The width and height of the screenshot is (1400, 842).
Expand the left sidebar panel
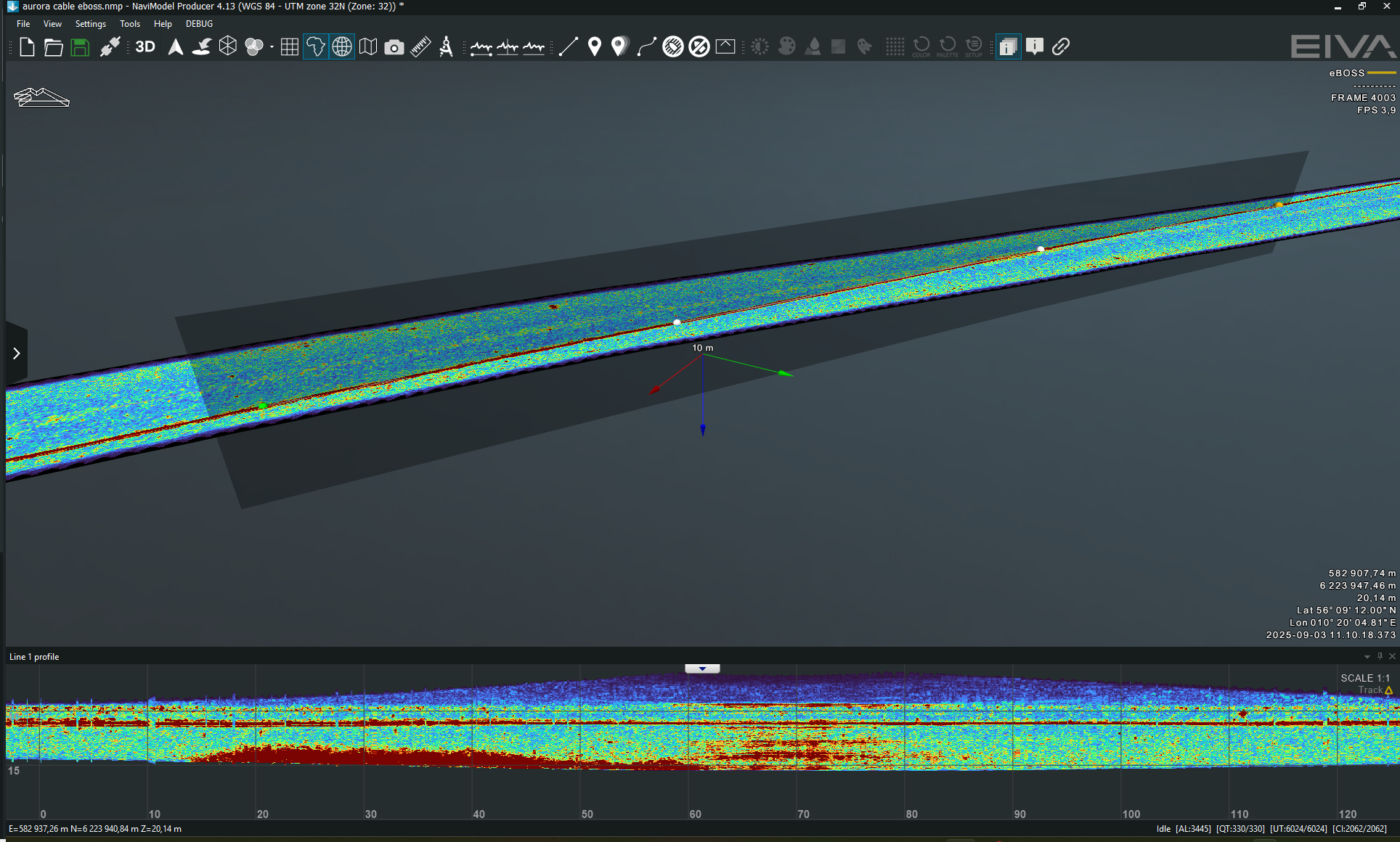[16, 353]
